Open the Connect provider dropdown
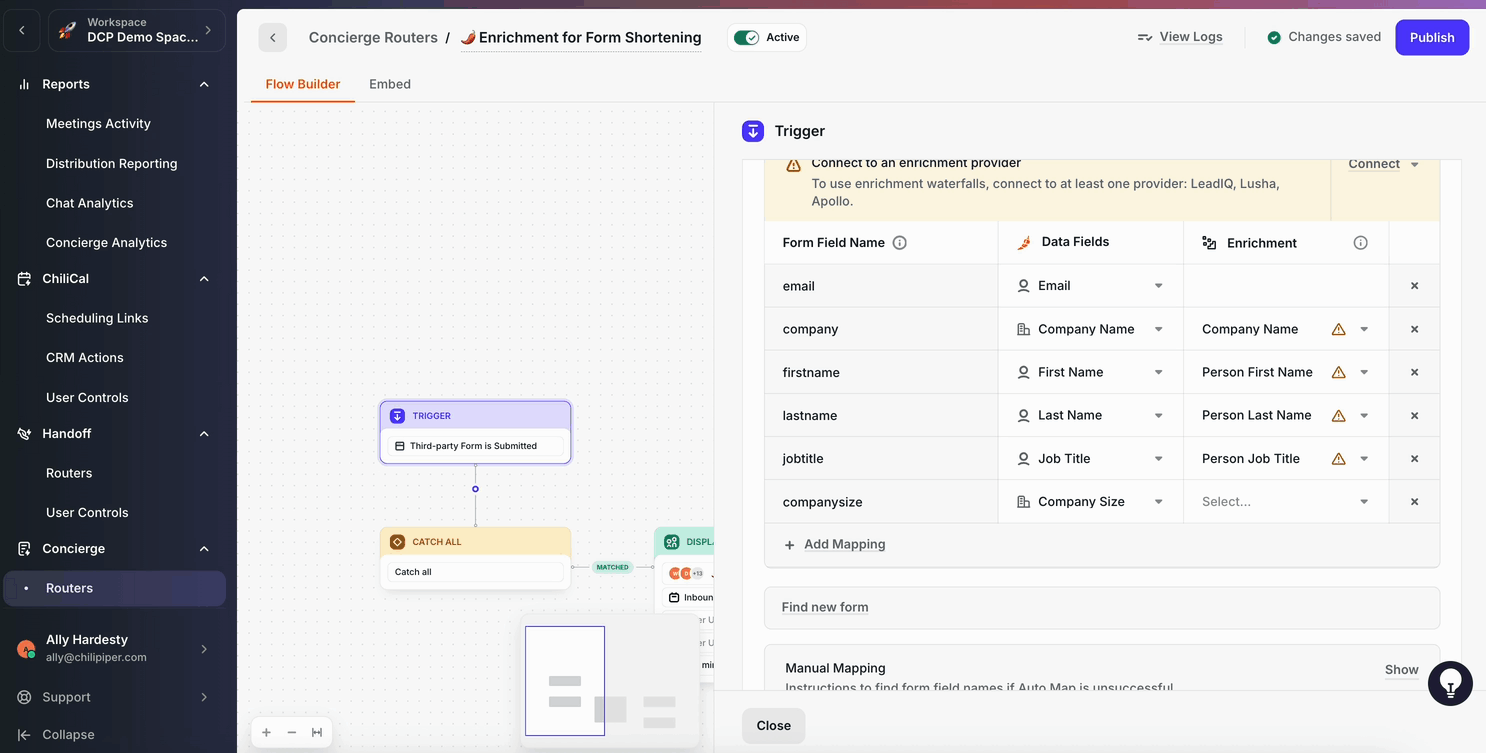This screenshot has width=1486, height=753. coord(1384,164)
